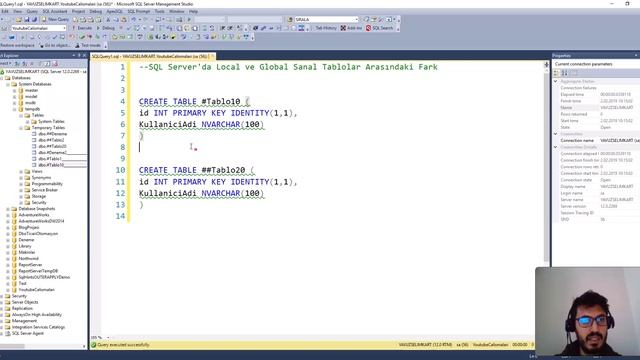Click the Undo icon in the toolbar

point(133,19)
